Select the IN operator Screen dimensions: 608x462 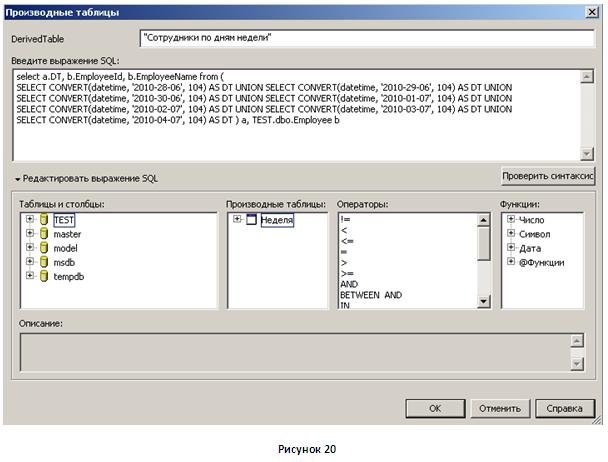(x=345, y=305)
